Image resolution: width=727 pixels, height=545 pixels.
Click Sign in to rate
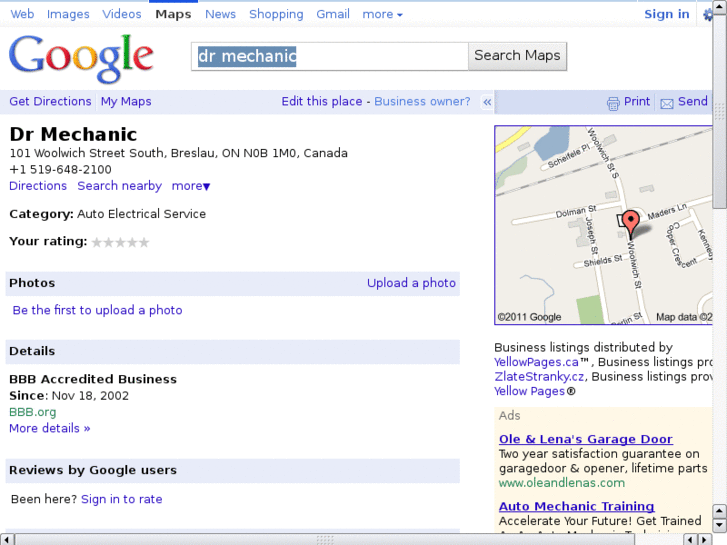pos(121,500)
